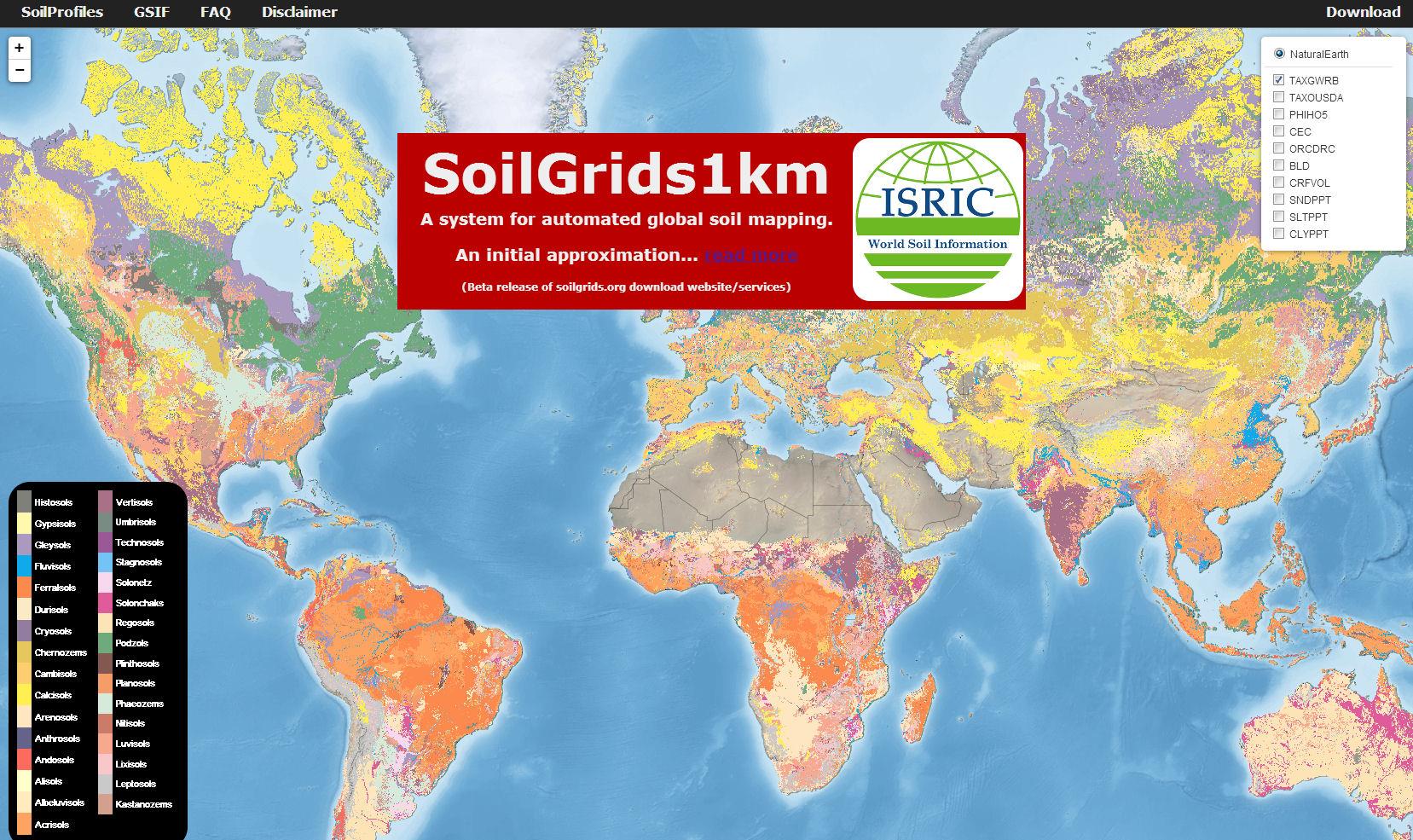Click the 'Albeluvisols' legend label
The image size is (1413, 840).
[60, 802]
